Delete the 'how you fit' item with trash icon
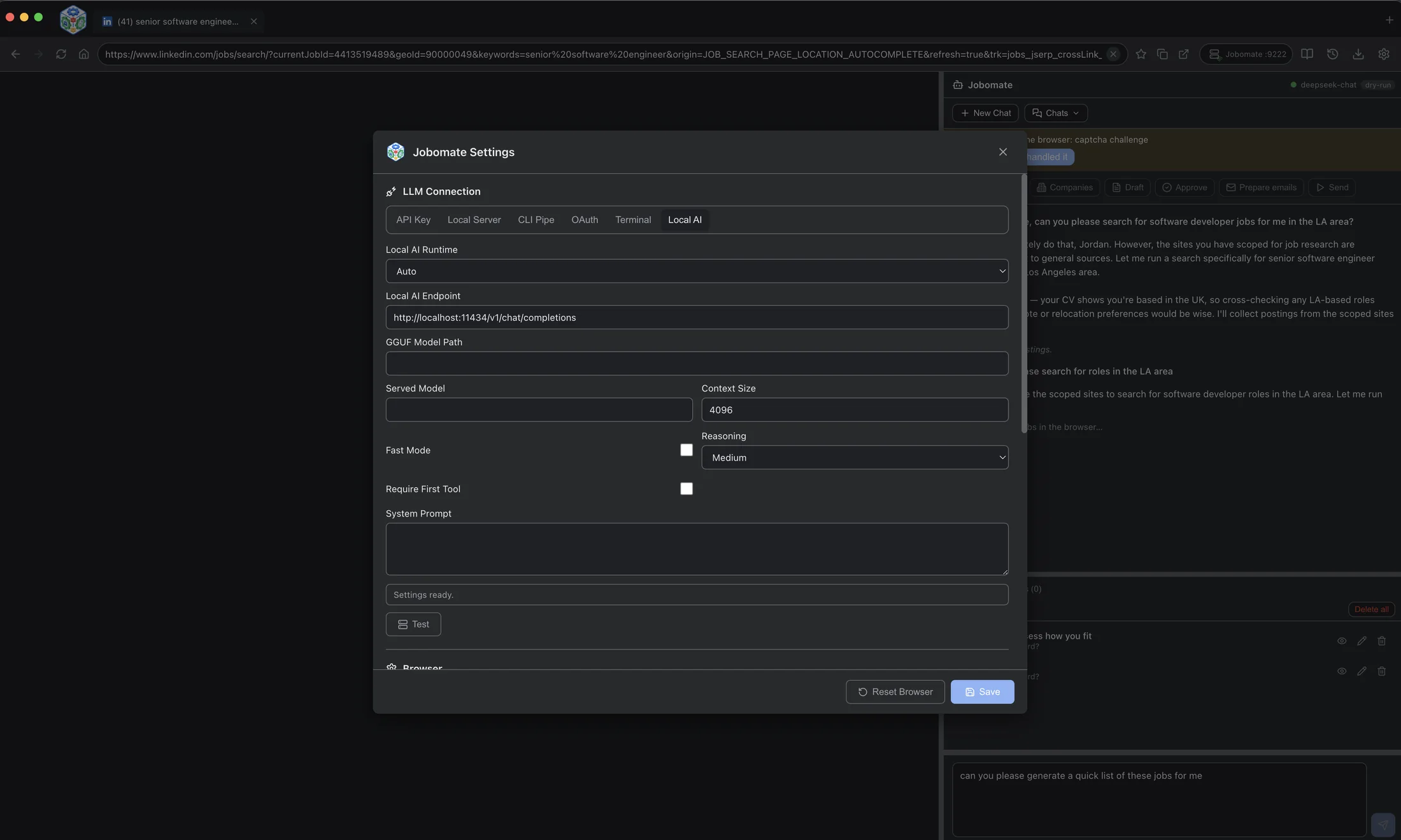 [x=1382, y=641]
